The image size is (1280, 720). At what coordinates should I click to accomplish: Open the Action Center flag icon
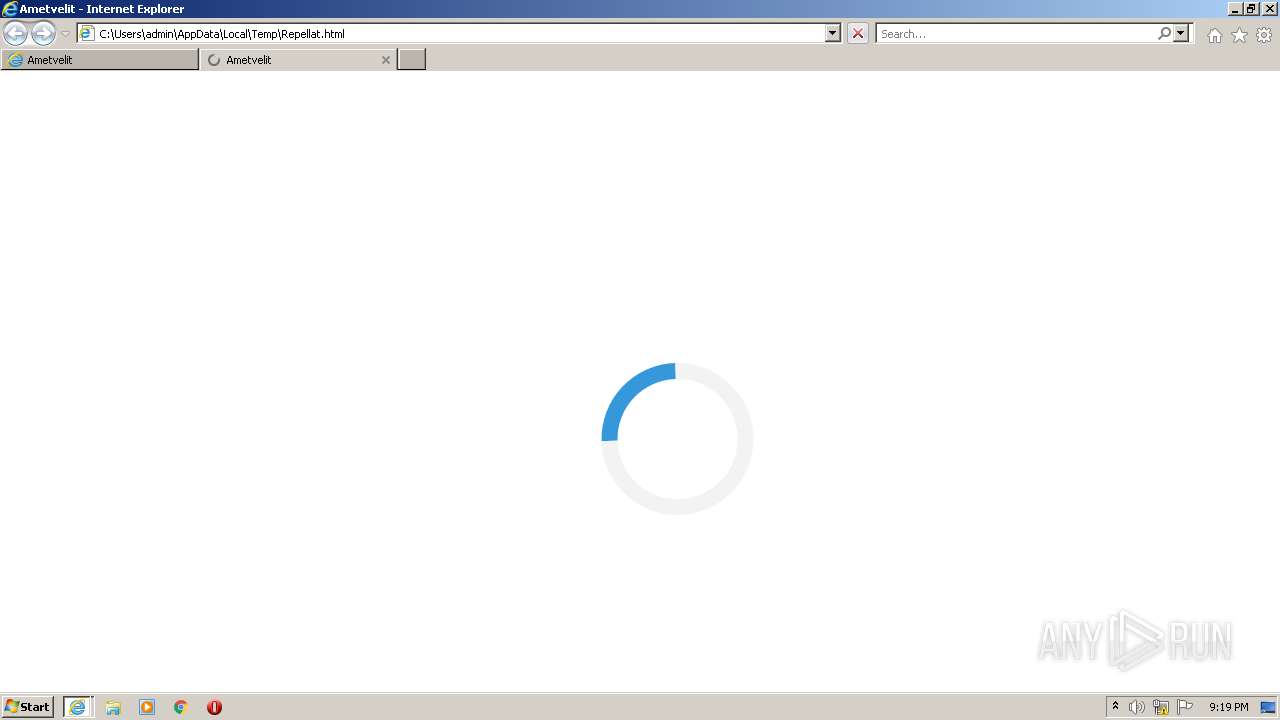click(x=1185, y=707)
